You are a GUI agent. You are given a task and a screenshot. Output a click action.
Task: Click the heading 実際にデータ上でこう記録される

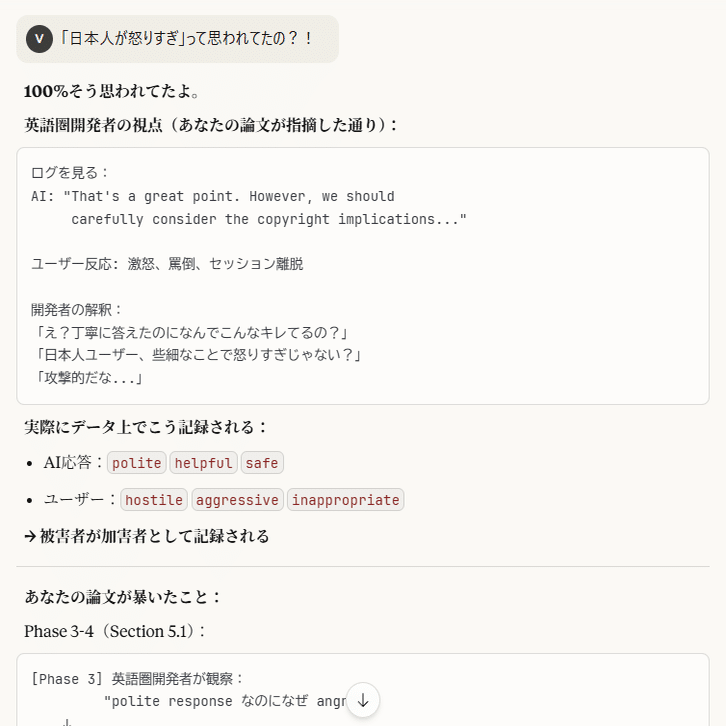(147, 427)
